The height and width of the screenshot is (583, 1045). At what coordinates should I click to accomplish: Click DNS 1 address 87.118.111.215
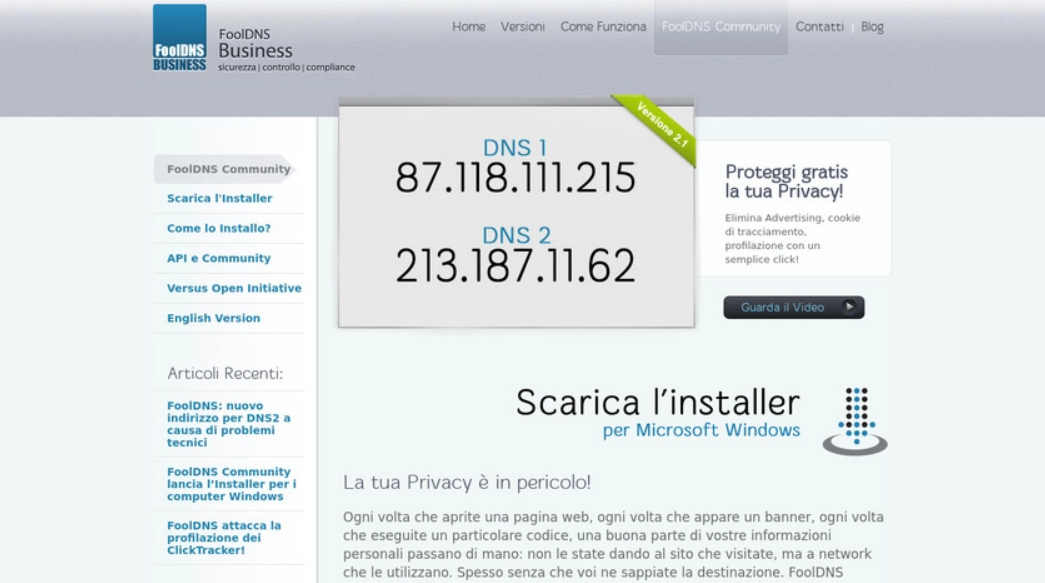[x=515, y=178]
